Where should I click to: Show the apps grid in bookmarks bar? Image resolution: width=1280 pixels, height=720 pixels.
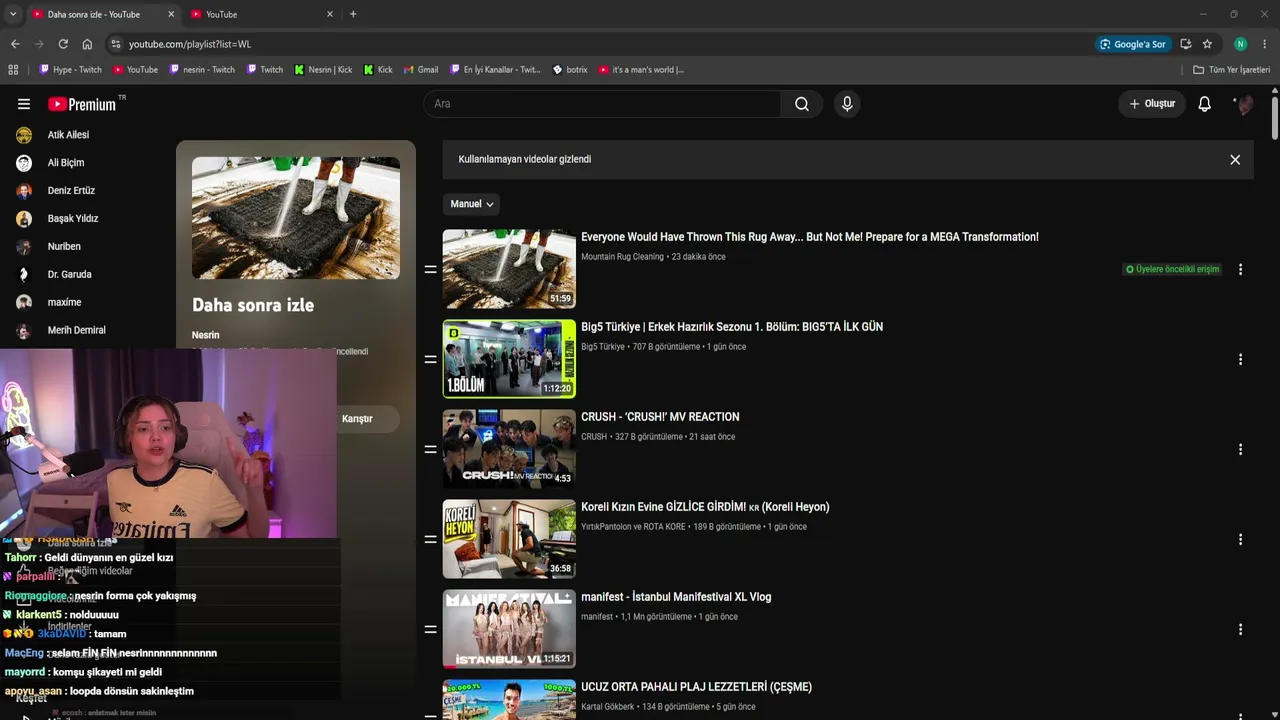point(13,70)
